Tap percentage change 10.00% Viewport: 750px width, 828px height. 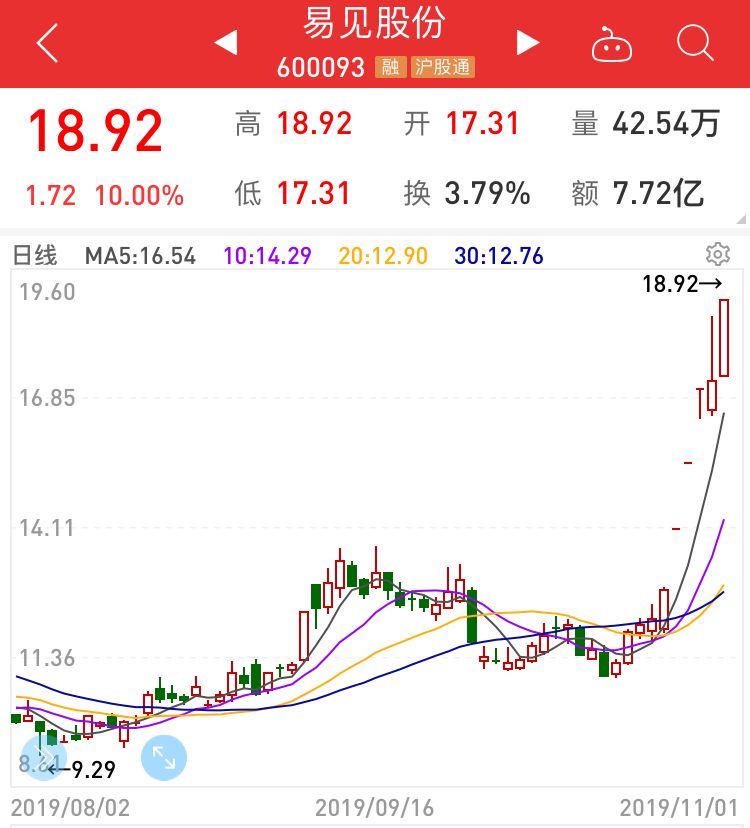pyautogui.click(x=139, y=195)
